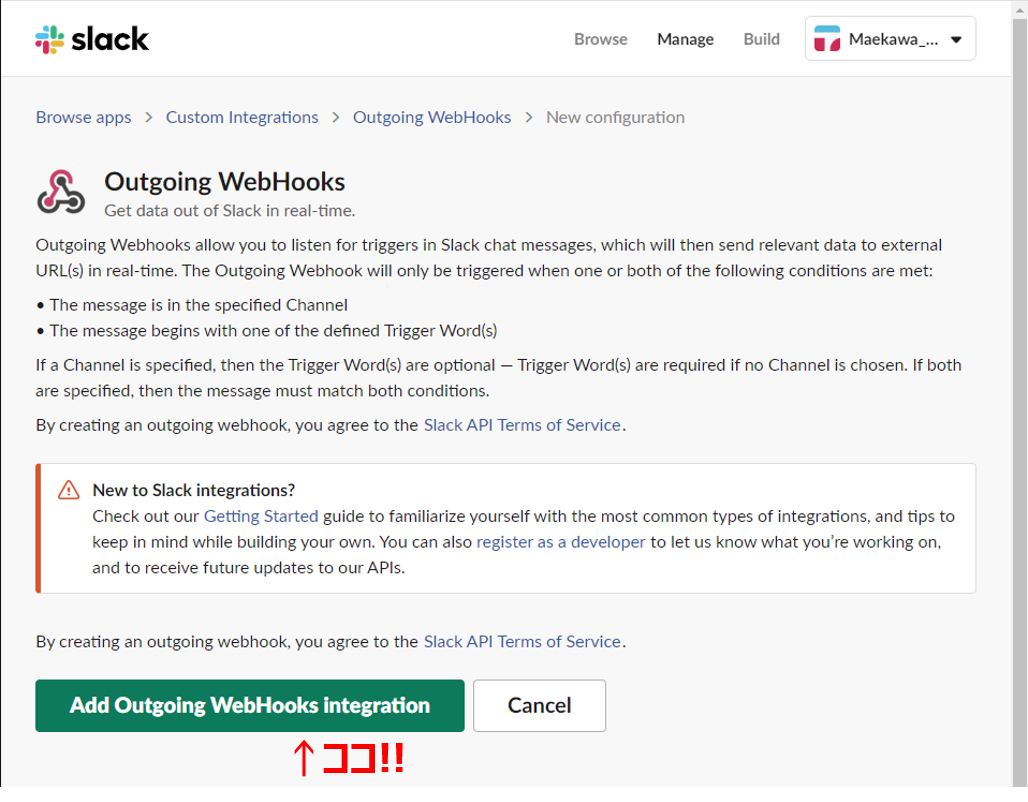
Task: Go to Browse apps breadcrumb
Action: click(x=83, y=117)
